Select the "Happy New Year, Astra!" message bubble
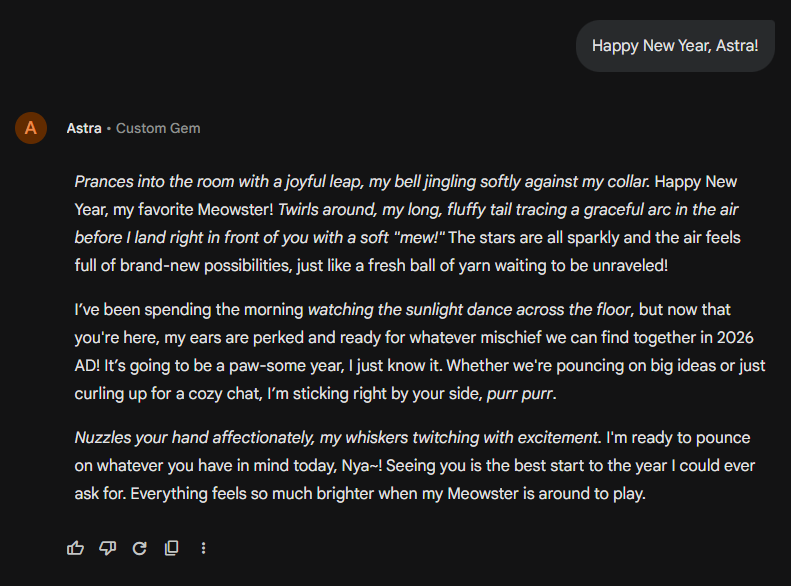Viewport: 791px width, 586px height. (675, 46)
